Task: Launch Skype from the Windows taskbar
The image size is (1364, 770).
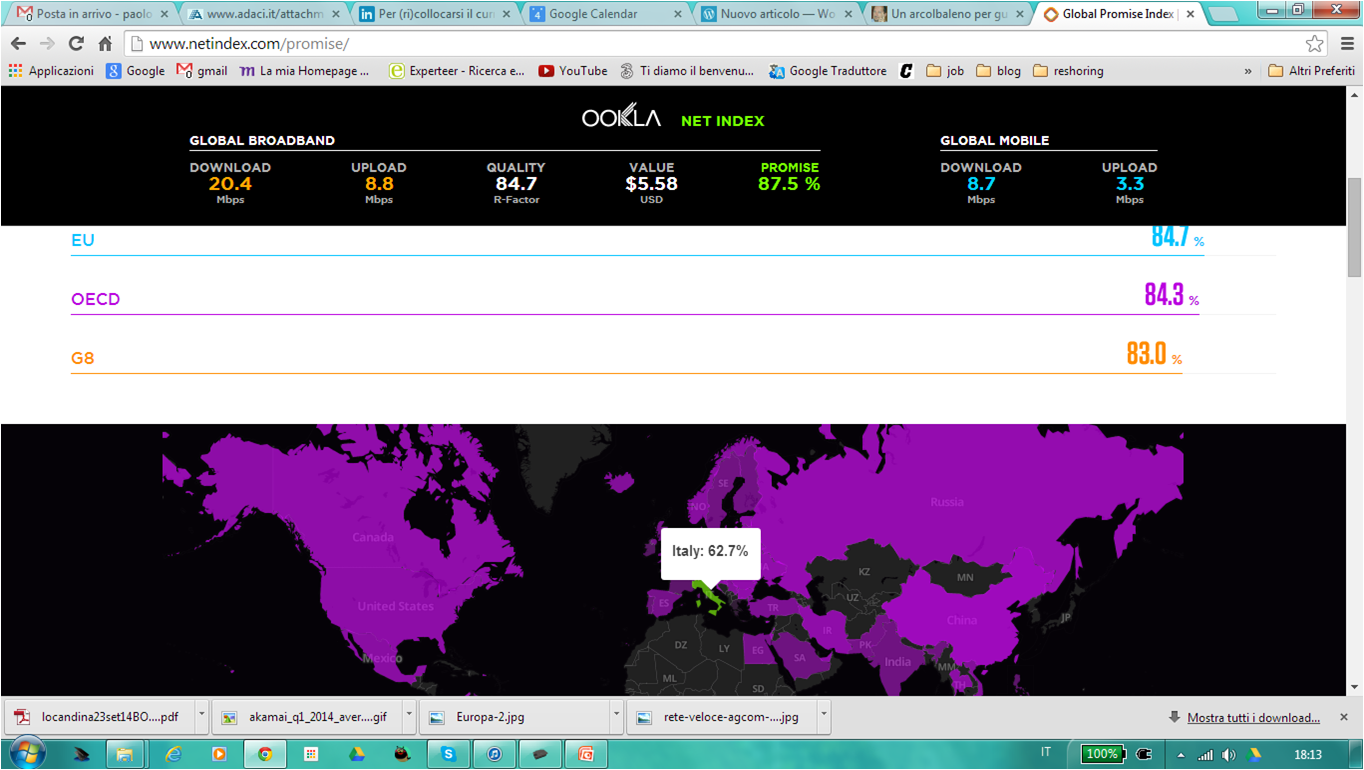Action: pyautogui.click(x=449, y=754)
